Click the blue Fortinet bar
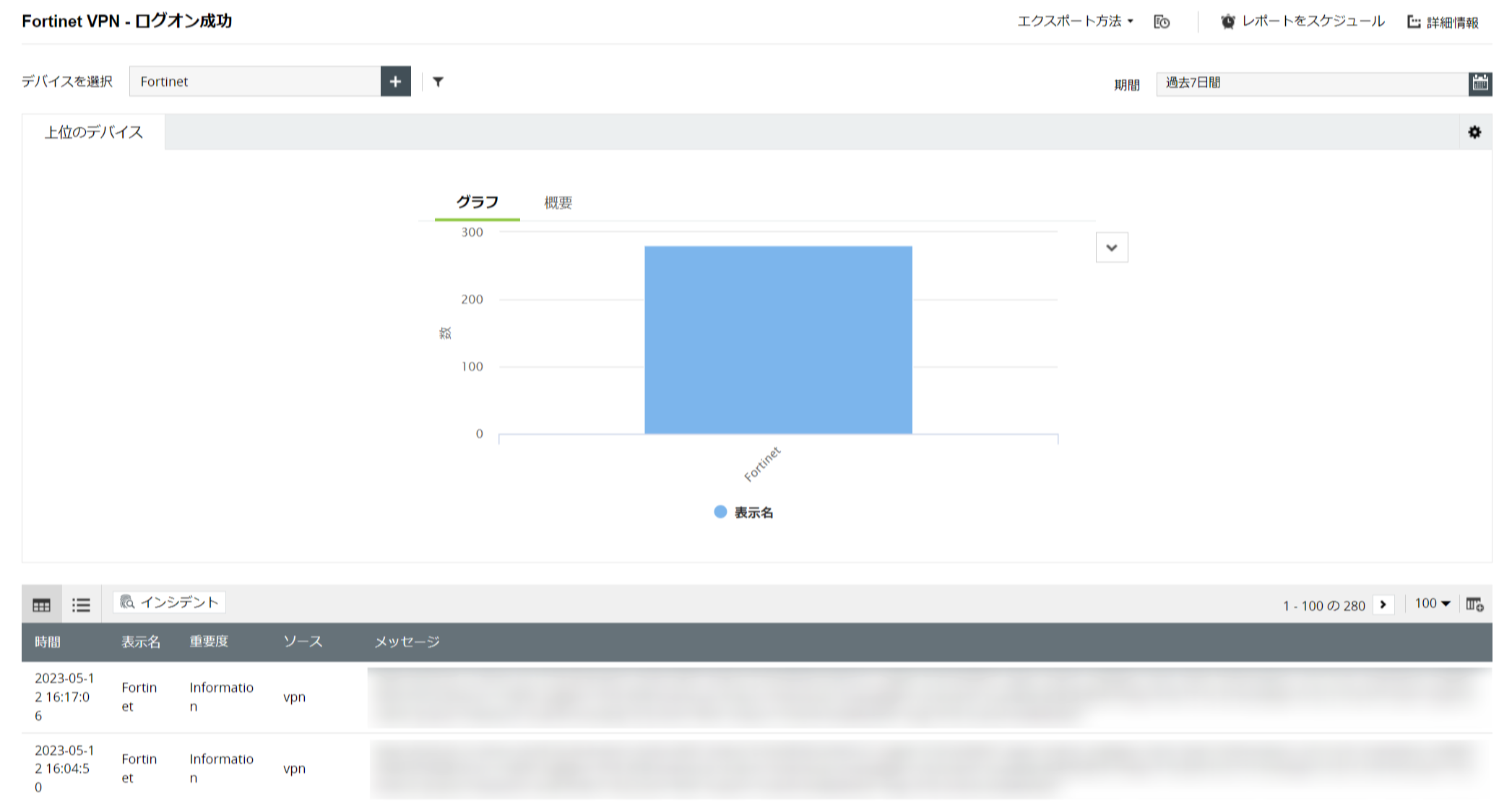Viewport: 1512px width, 801px height. pyautogui.click(x=778, y=339)
